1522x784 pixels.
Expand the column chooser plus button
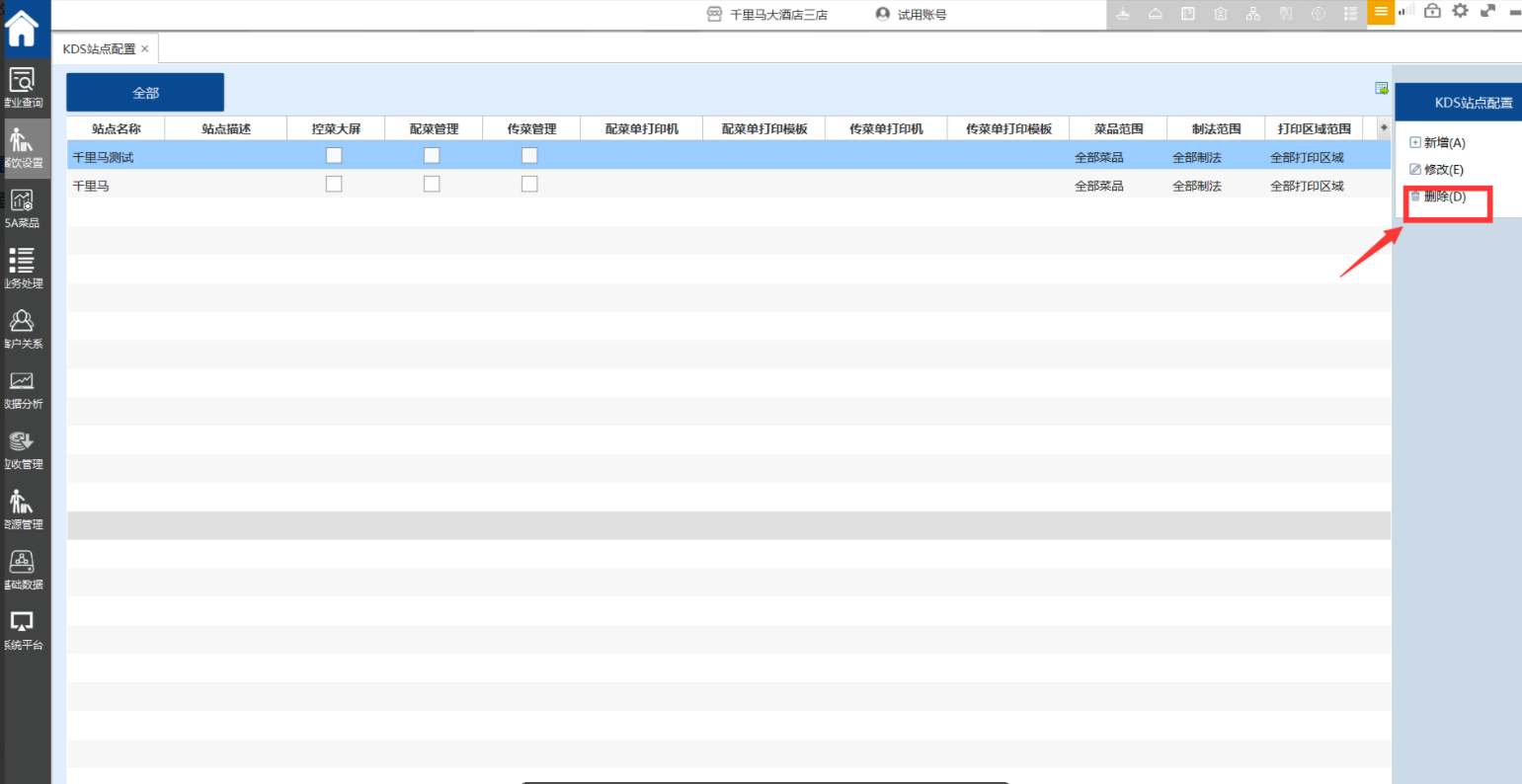(x=1383, y=128)
